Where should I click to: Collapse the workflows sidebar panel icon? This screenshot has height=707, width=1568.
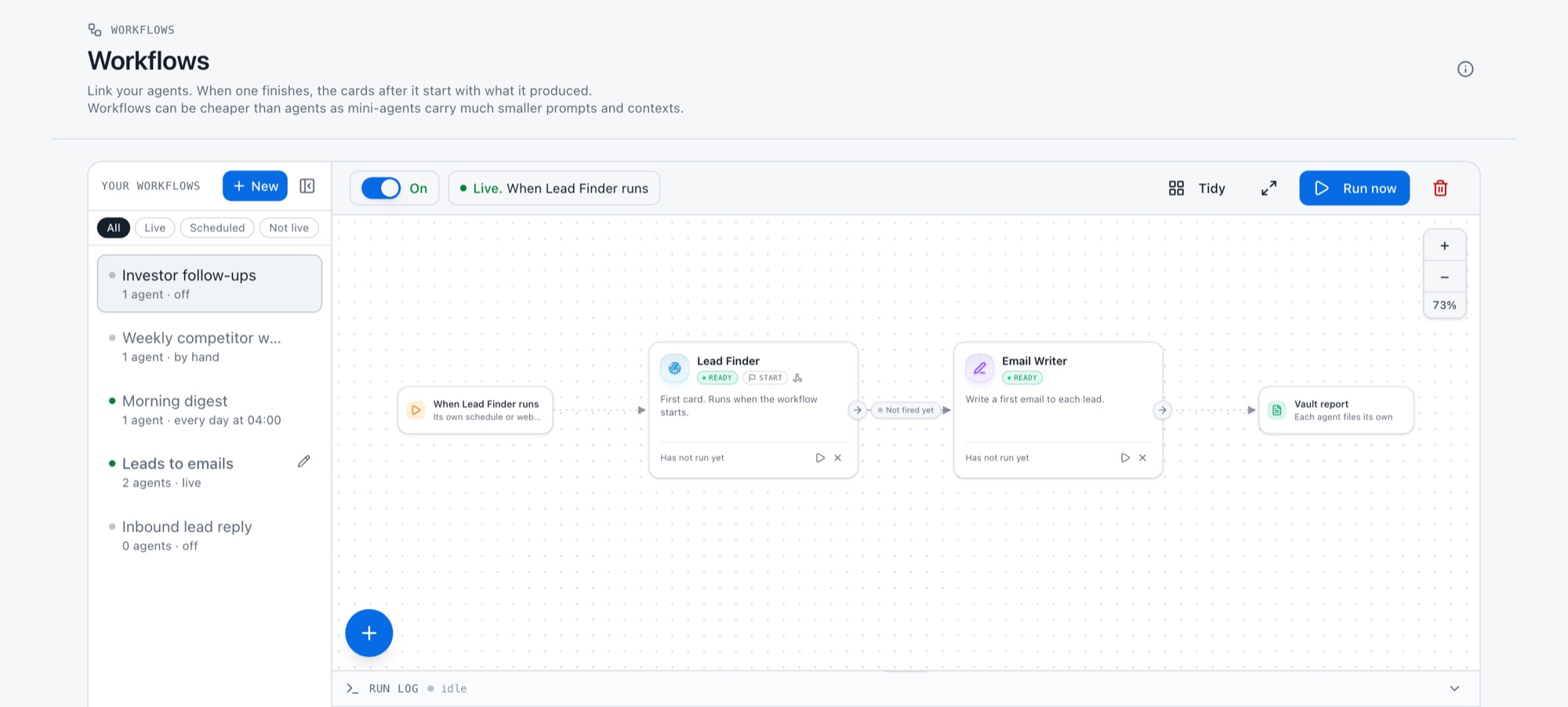point(307,186)
